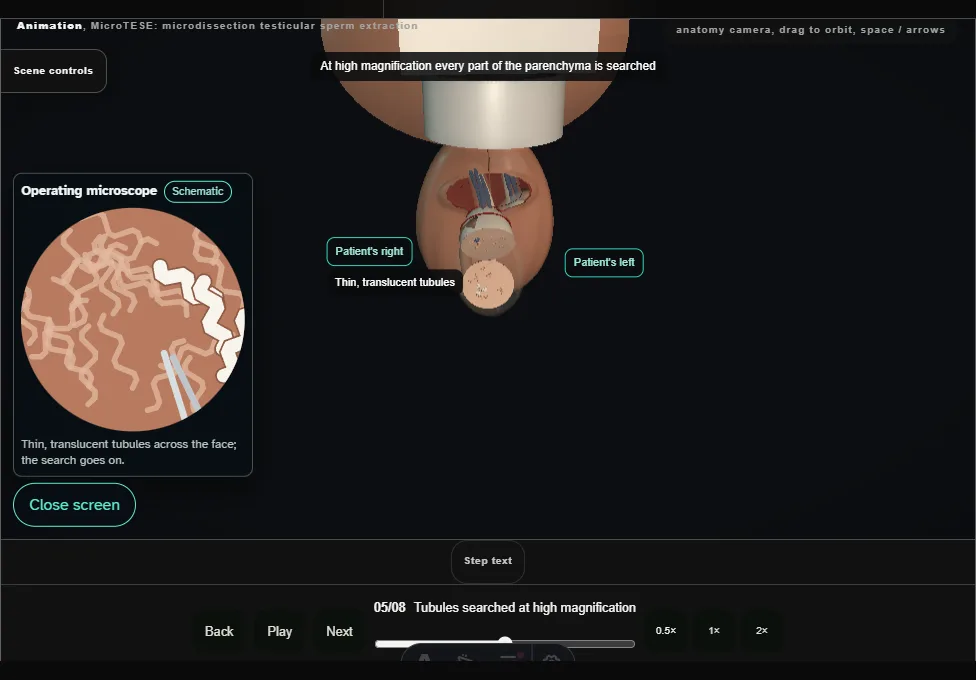Play the animation

[x=279, y=631]
